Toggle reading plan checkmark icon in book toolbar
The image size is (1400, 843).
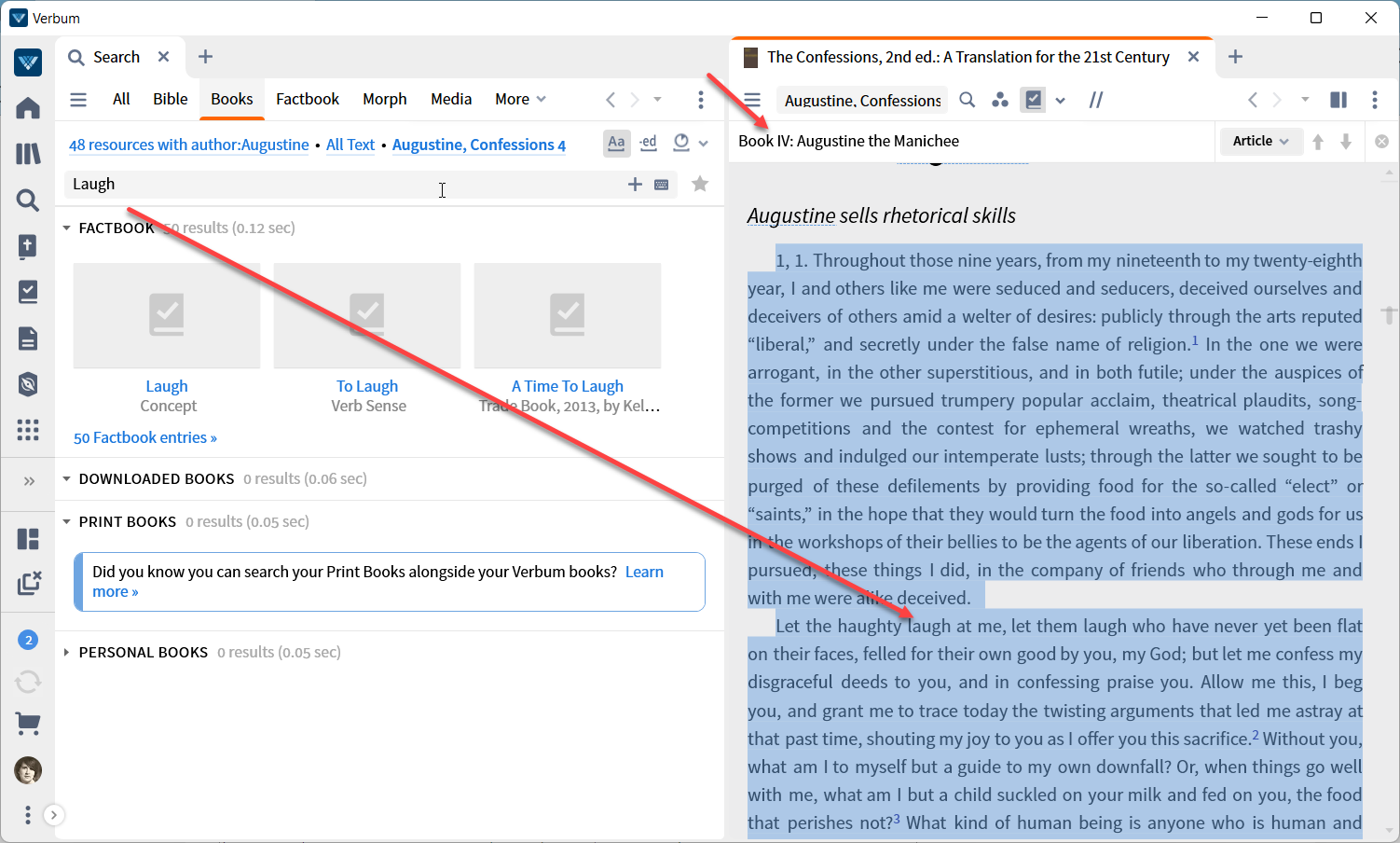coord(1034,100)
